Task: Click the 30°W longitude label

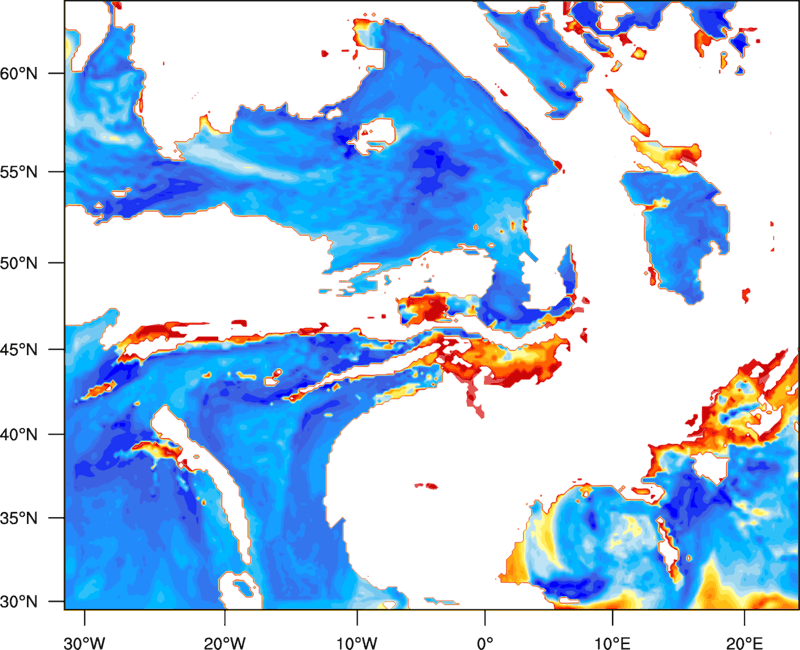Action: click(x=84, y=643)
